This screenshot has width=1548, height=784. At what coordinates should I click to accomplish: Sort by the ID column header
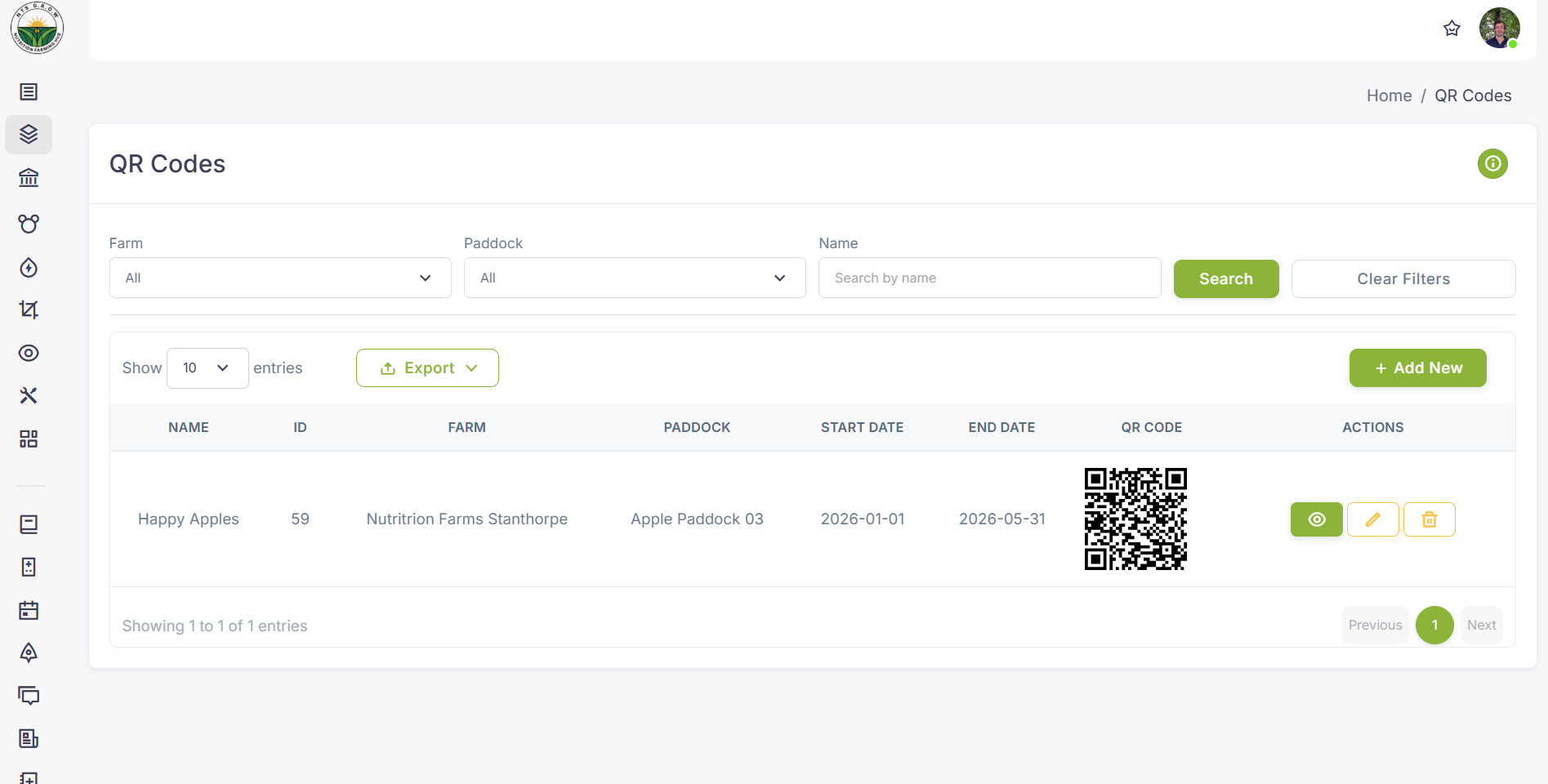(x=300, y=427)
